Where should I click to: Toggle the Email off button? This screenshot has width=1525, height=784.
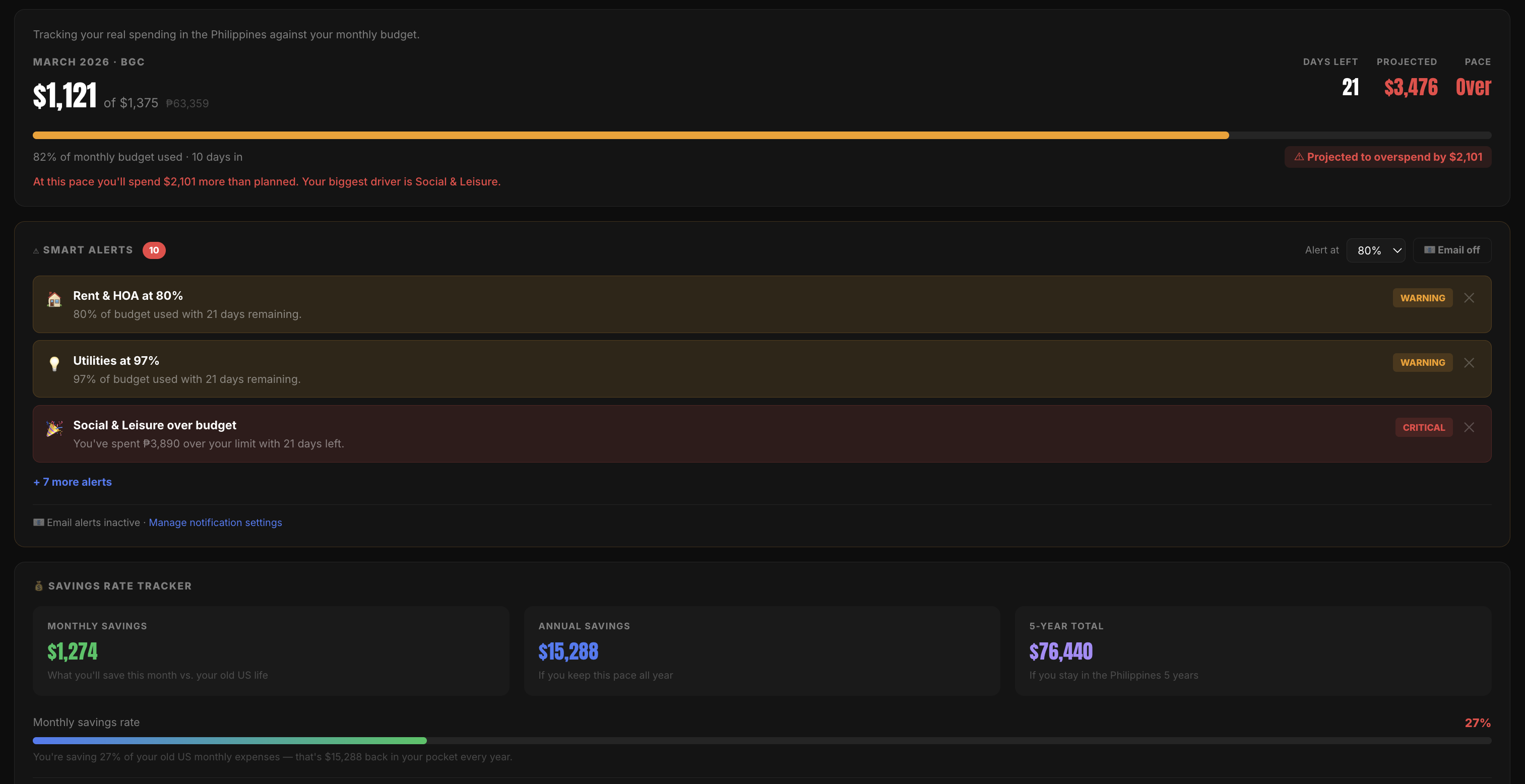1451,250
